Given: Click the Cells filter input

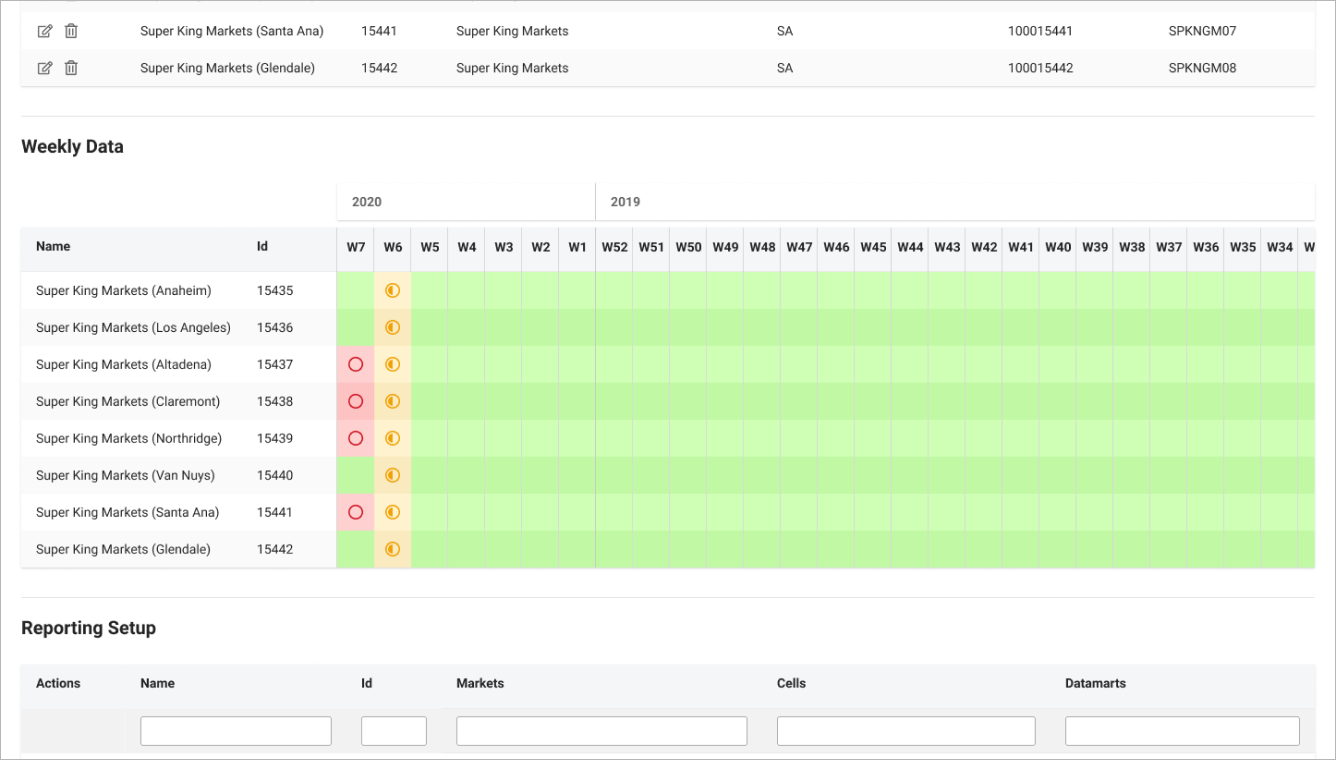Looking at the screenshot, I should click(906, 731).
